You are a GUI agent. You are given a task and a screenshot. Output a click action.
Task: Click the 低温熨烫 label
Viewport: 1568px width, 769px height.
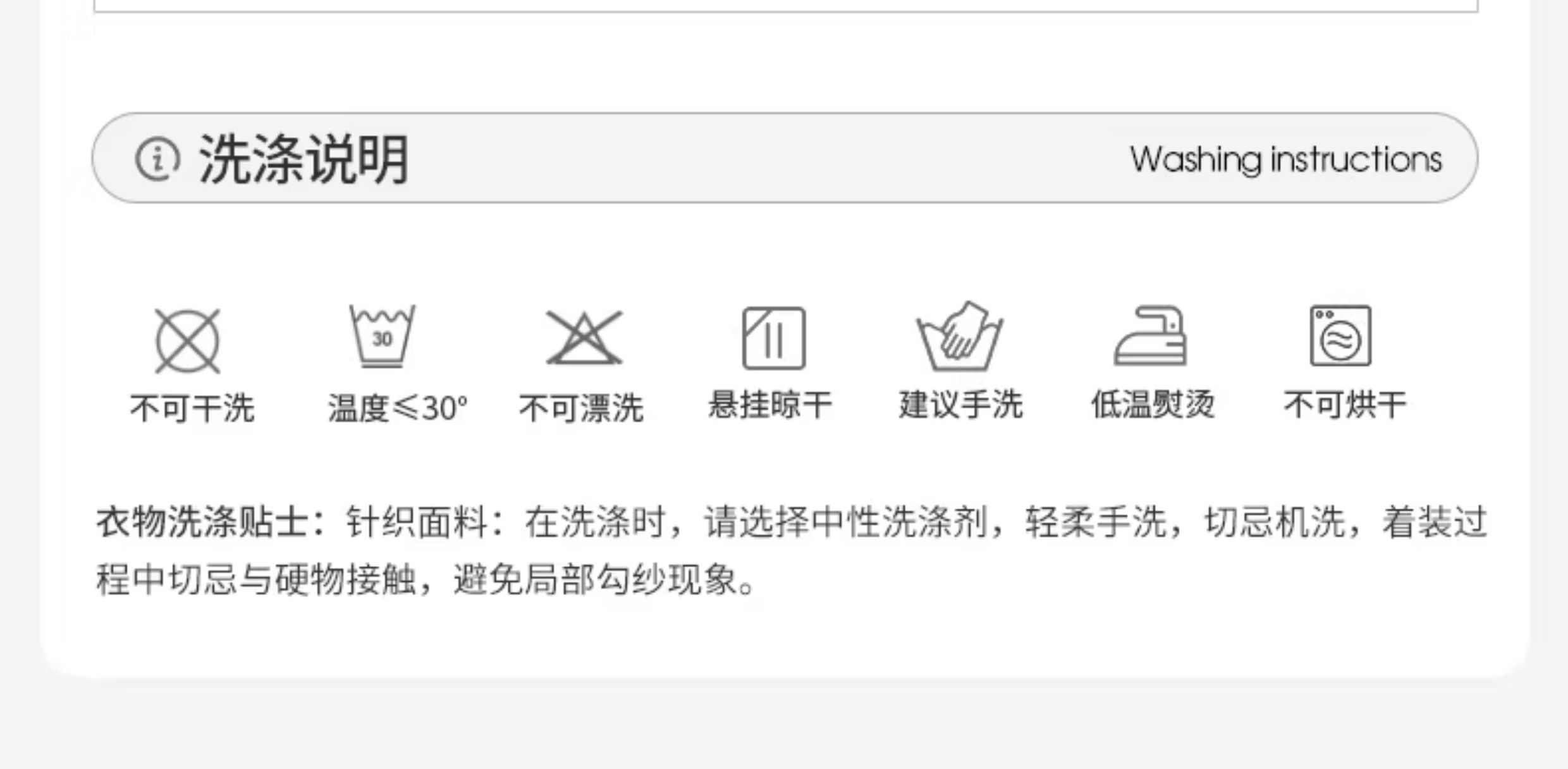1153,405
